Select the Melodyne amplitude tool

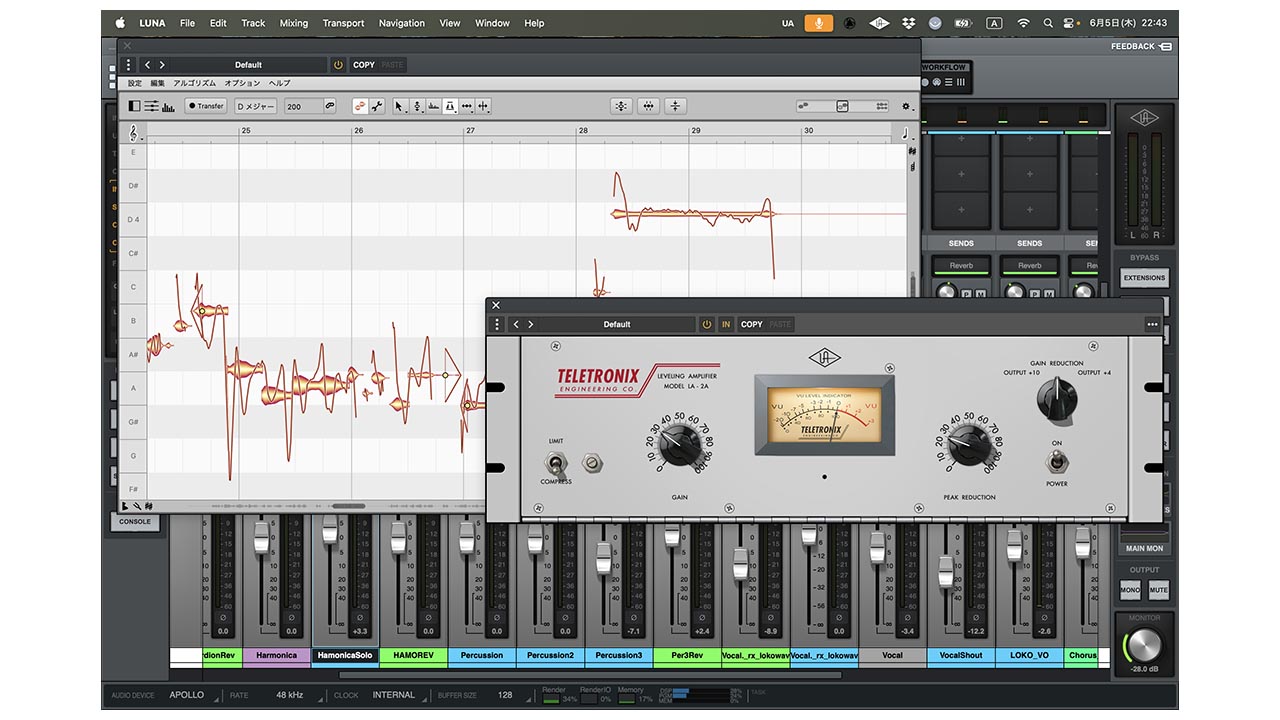coord(450,106)
